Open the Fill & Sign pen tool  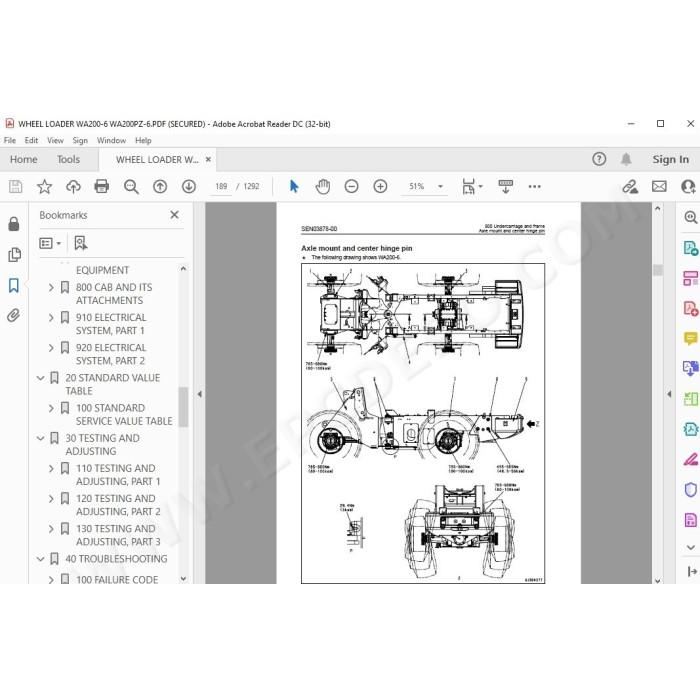(690, 460)
